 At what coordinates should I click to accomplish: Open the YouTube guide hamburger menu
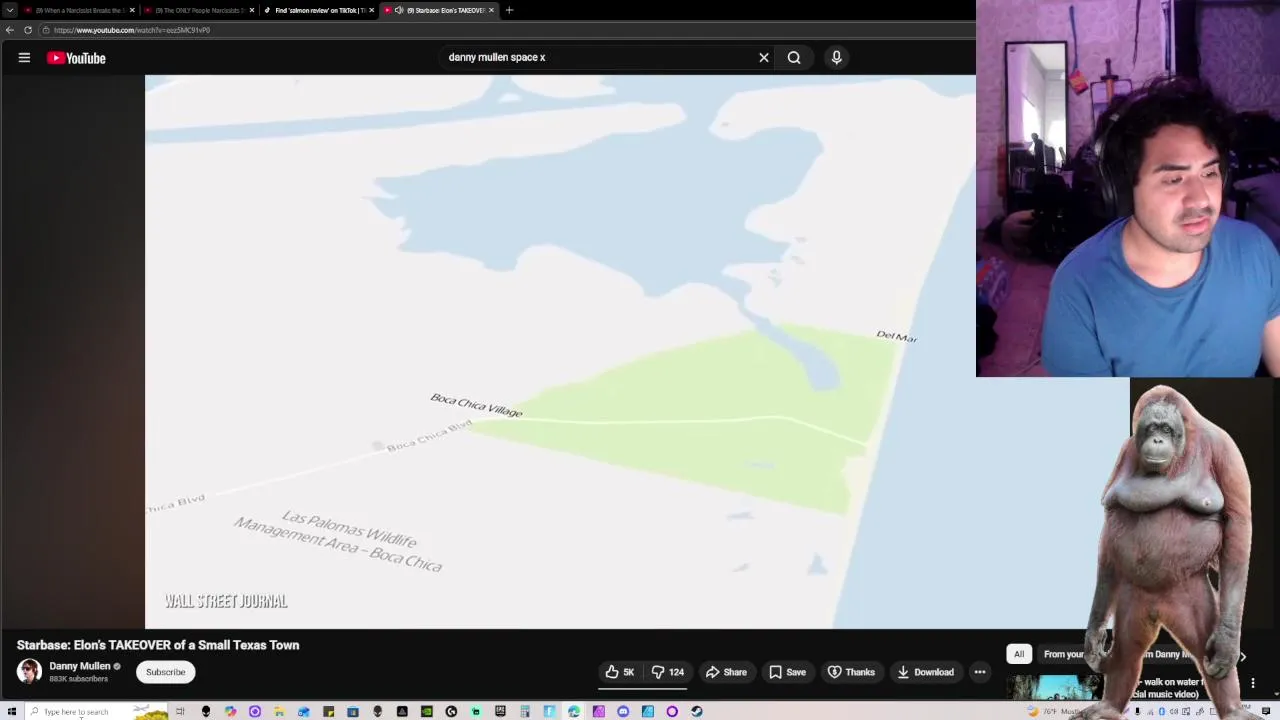pyautogui.click(x=24, y=58)
